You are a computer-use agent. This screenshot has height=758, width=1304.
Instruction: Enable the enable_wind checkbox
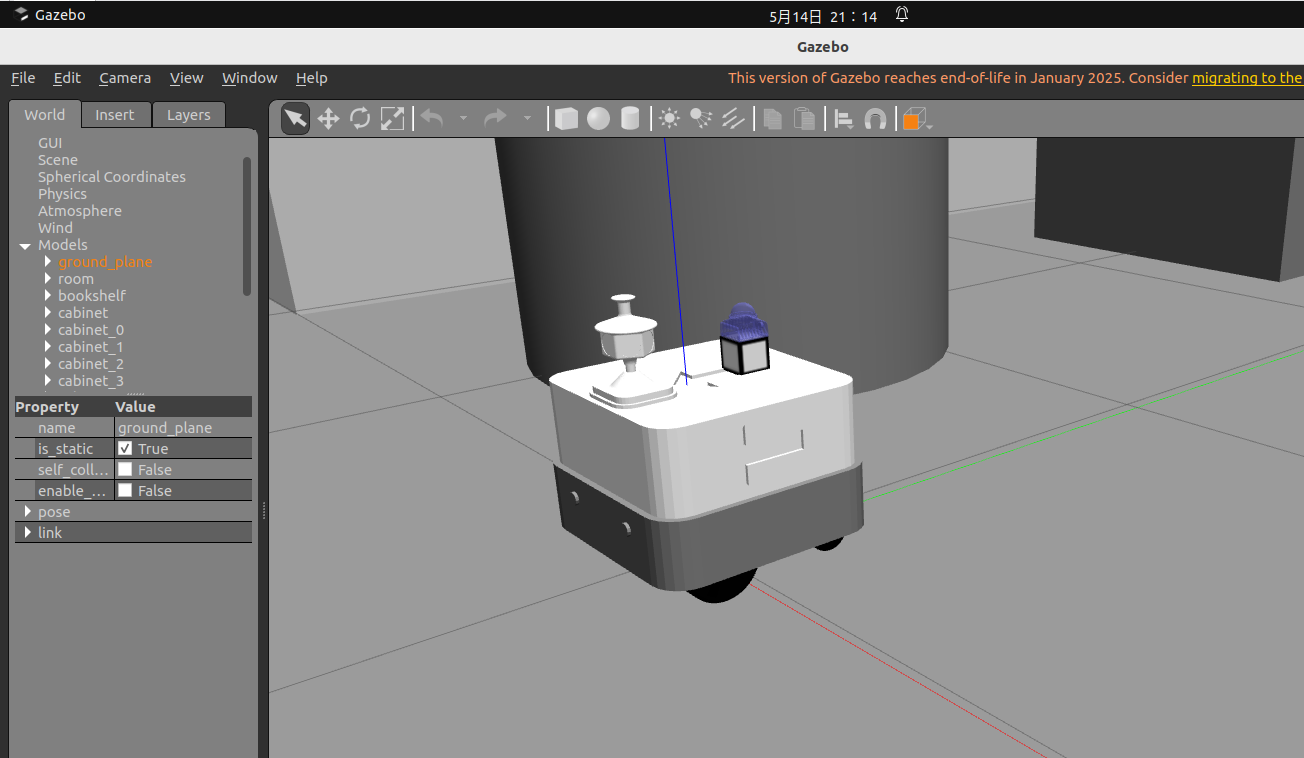tap(125, 491)
